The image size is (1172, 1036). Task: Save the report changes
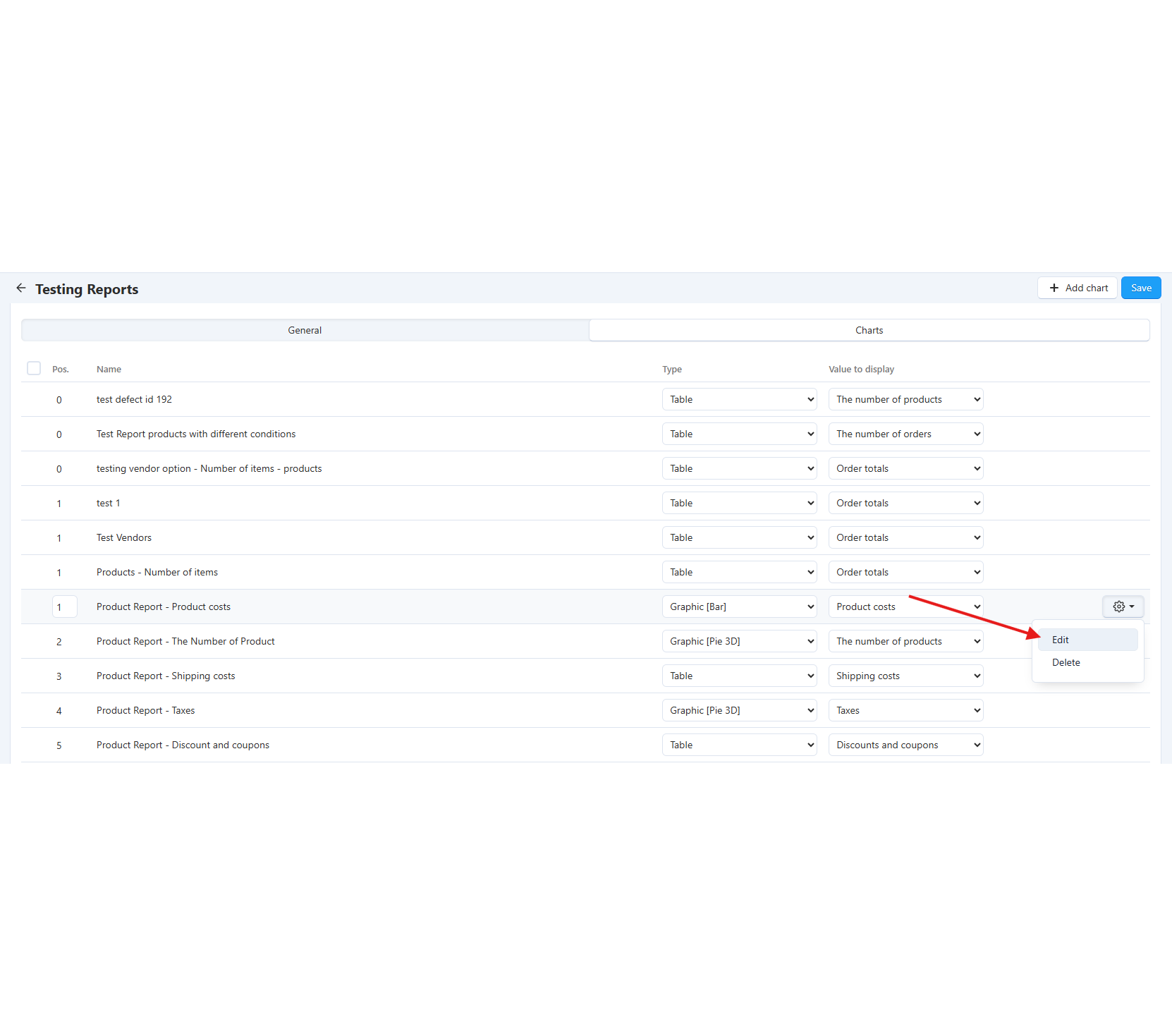pos(1140,288)
